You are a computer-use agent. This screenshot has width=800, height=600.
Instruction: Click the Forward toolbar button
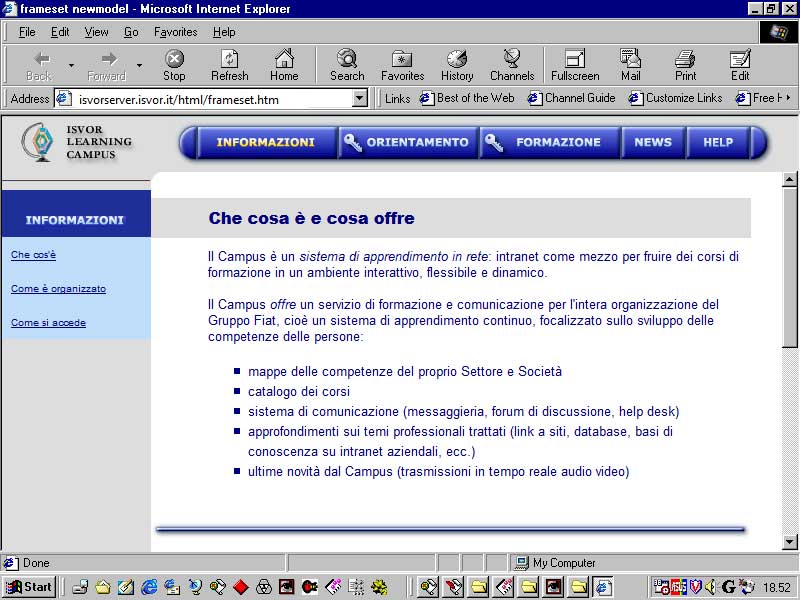(x=107, y=65)
